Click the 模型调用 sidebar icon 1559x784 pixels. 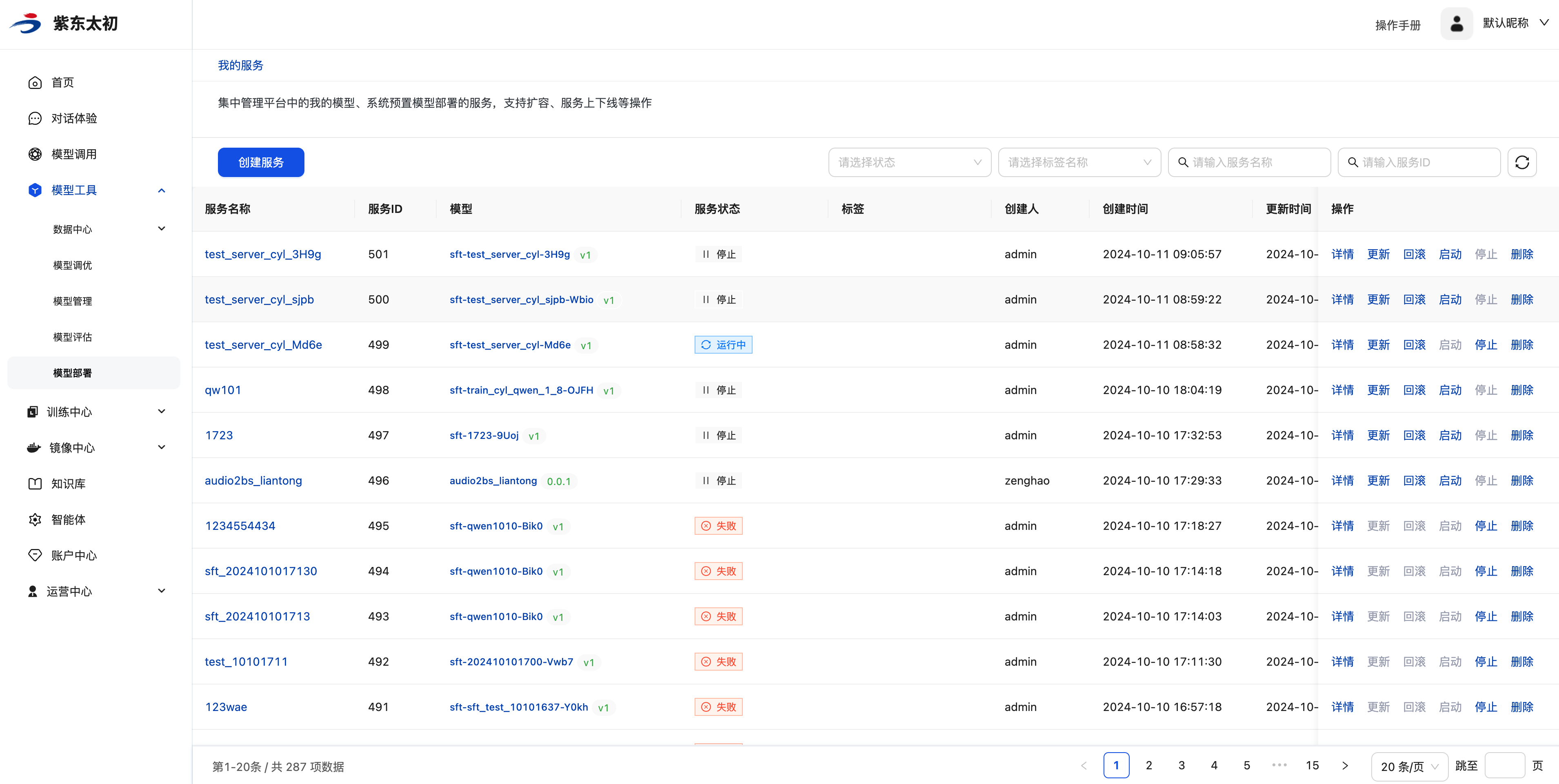point(35,154)
